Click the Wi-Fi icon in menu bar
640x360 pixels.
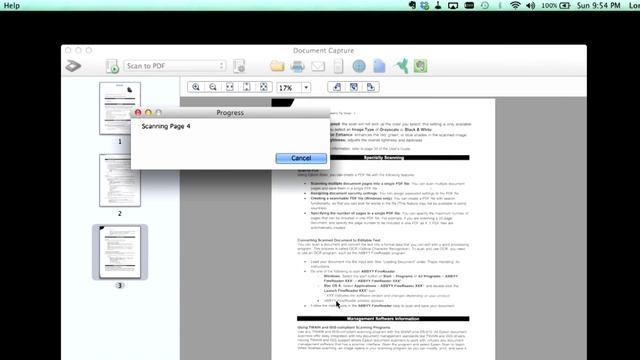click(515, 5)
